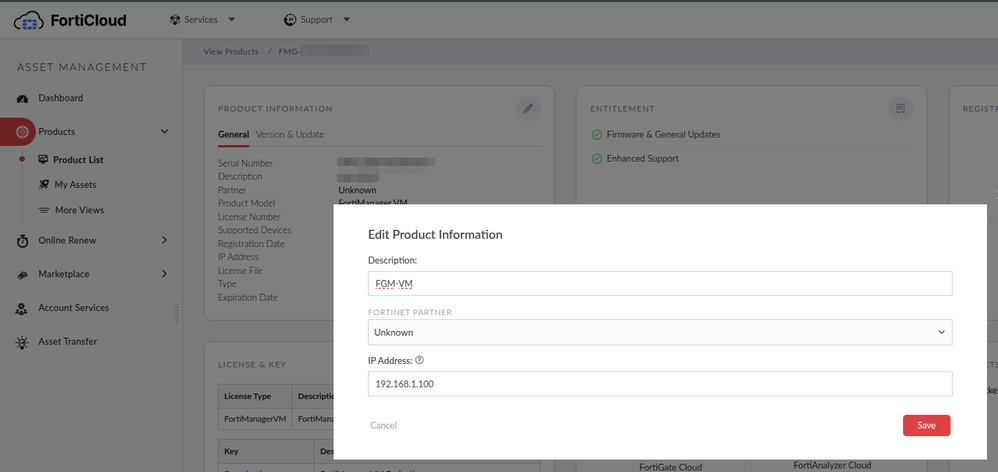Click the Asset Transfer icon

click(x=22, y=342)
